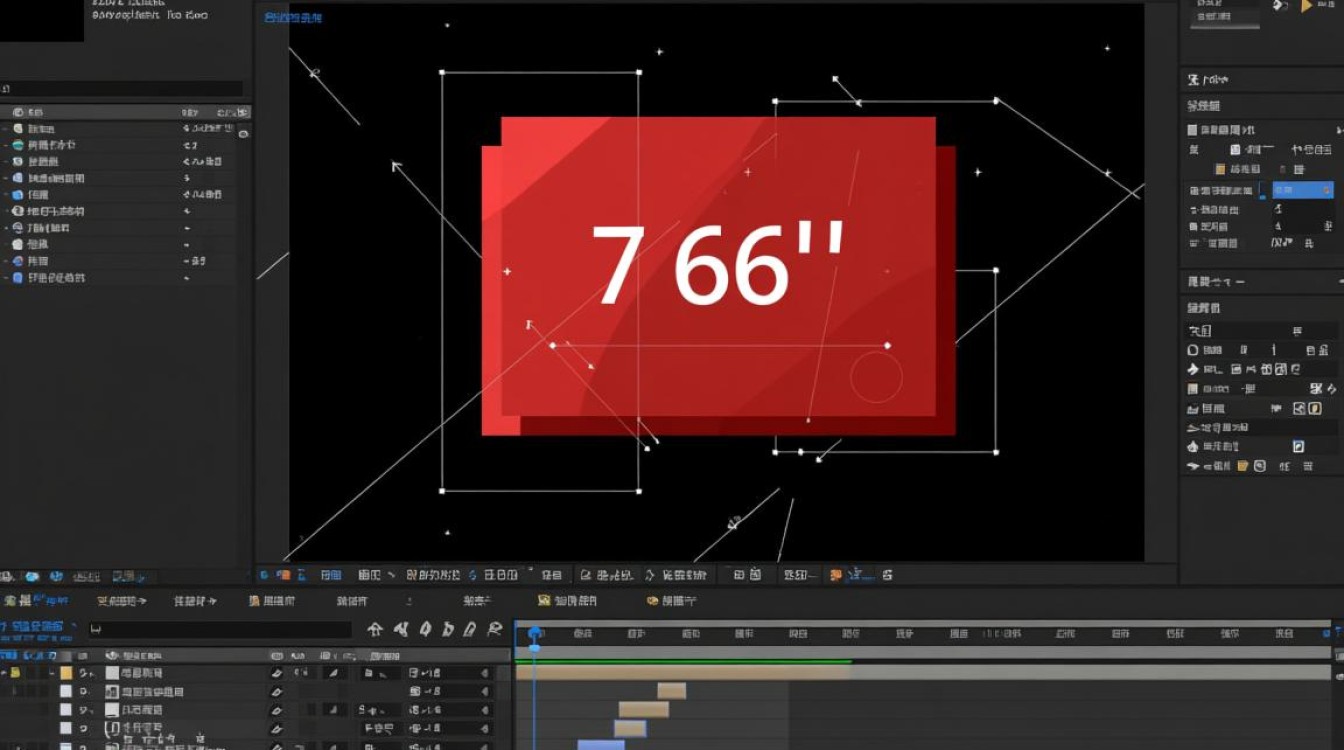Click the first switch icon above the timeline layers
1344x750 pixels.
pos(375,629)
